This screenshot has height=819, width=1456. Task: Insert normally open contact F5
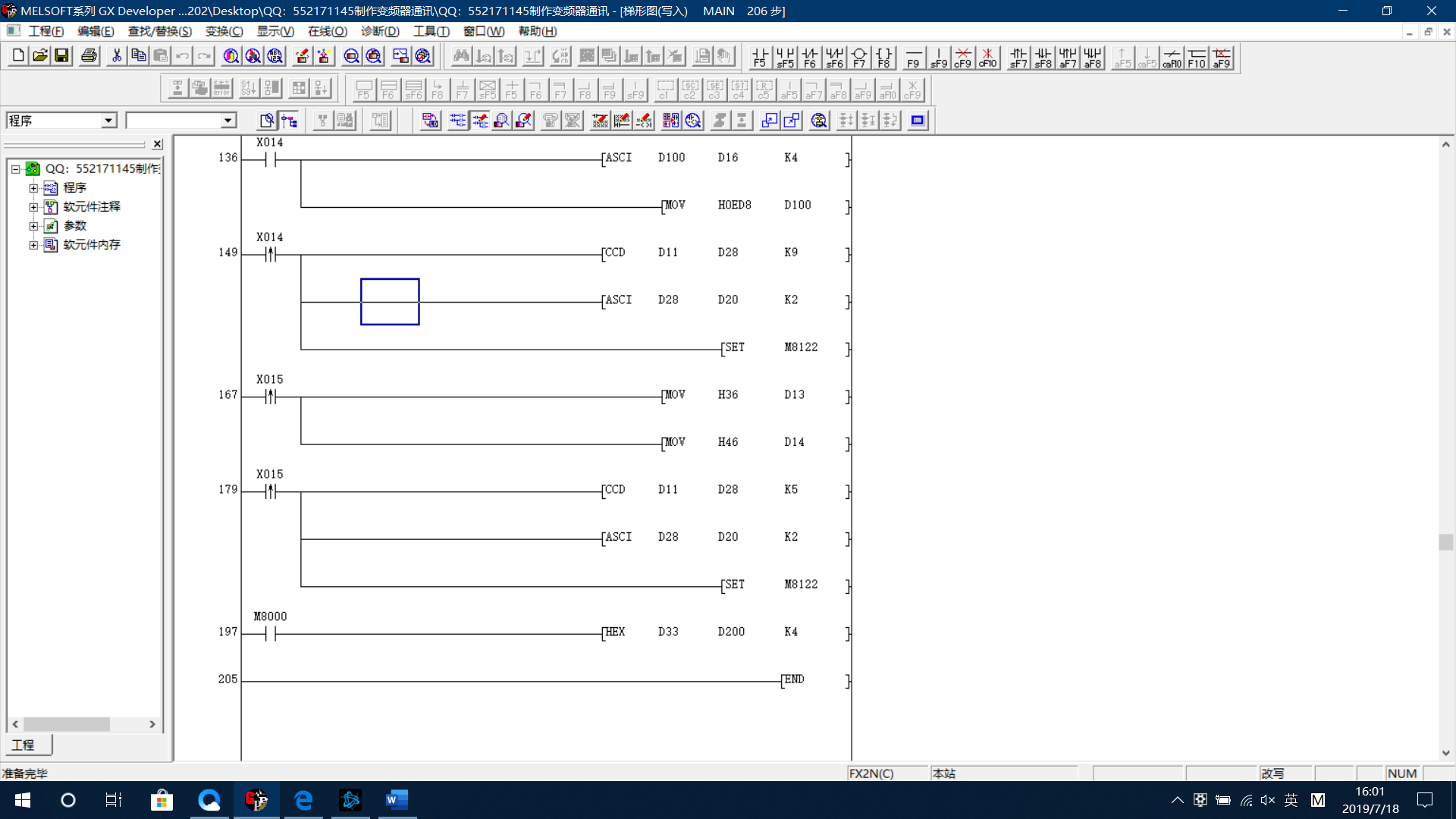coord(760,58)
